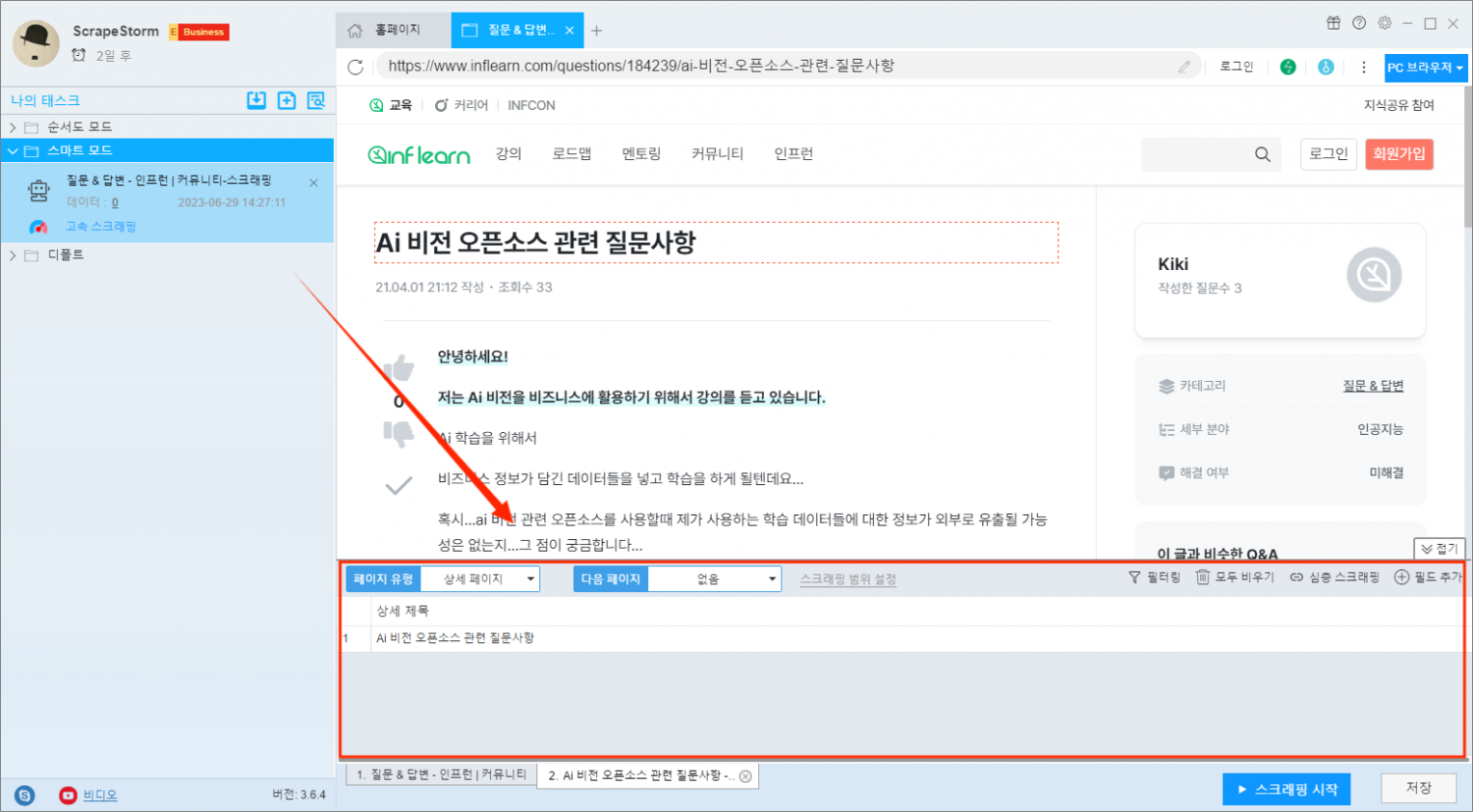Click the new task icon in 나의 태스크
Viewport: 1473px width, 812px height.
click(x=287, y=100)
